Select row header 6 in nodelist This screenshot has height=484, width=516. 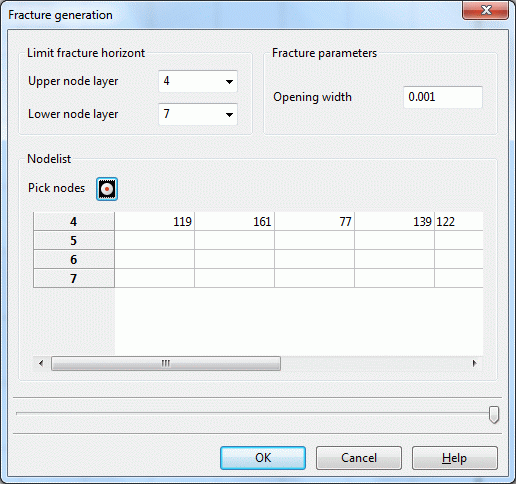point(74,259)
